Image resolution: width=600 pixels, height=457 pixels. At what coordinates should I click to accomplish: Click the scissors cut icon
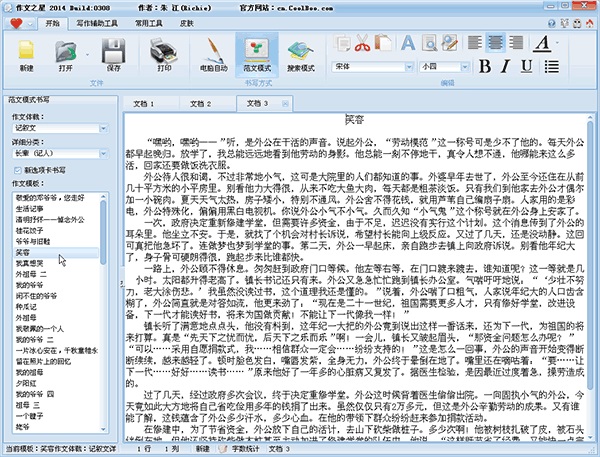(361, 42)
